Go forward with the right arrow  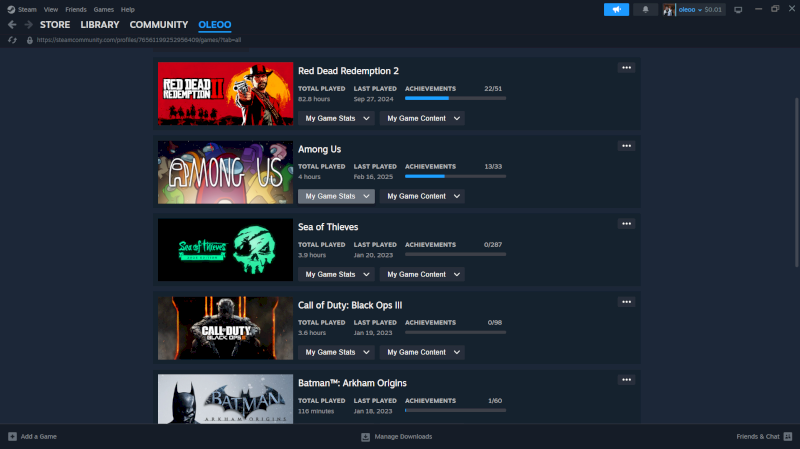click(29, 24)
